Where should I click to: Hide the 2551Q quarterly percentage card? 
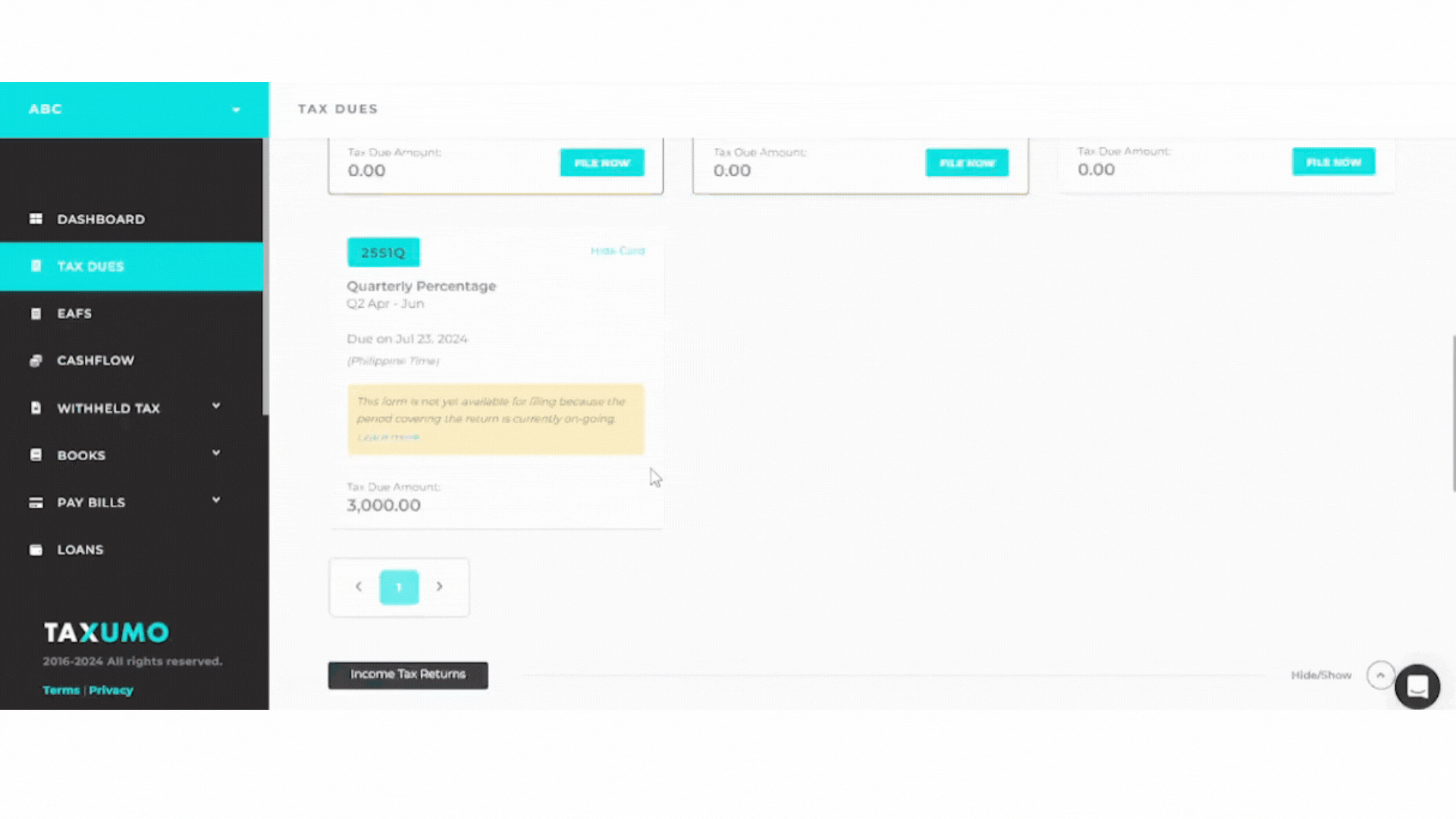(x=617, y=251)
